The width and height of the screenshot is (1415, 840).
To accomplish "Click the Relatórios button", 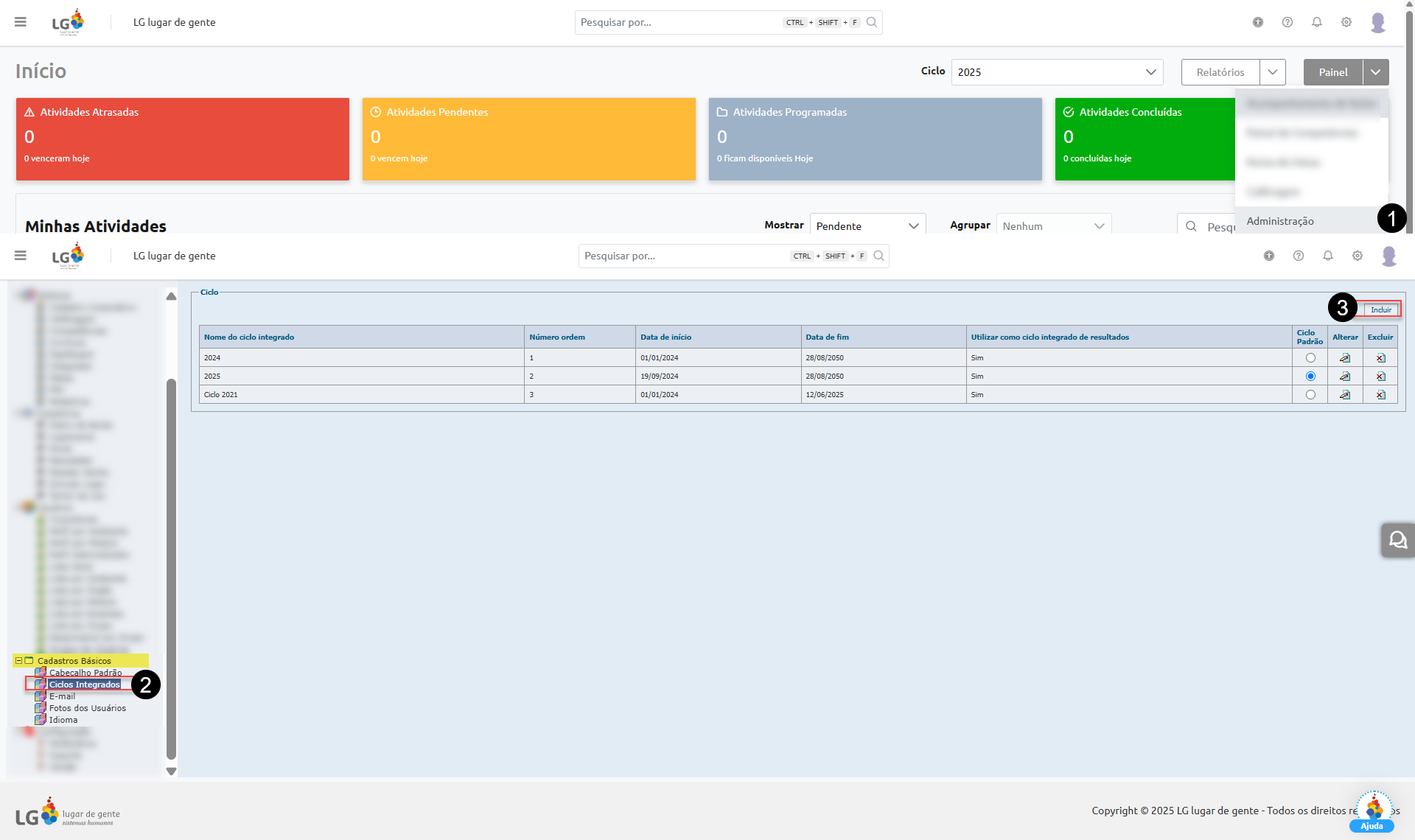I will pyautogui.click(x=1220, y=71).
